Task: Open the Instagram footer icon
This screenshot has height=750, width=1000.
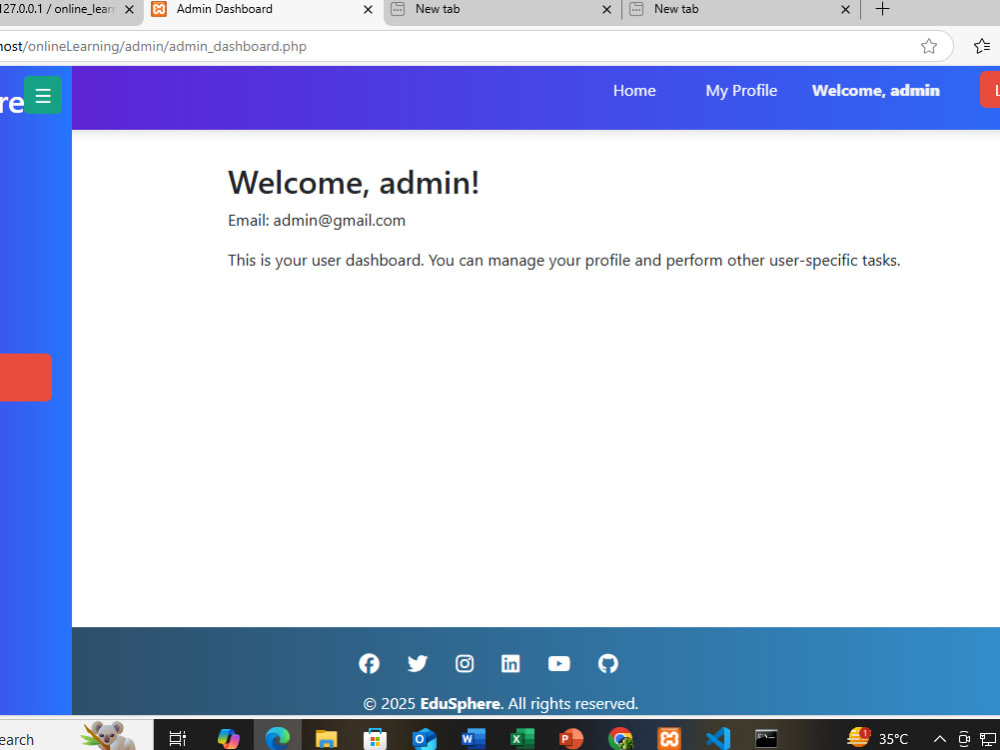Action: coord(464,664)
